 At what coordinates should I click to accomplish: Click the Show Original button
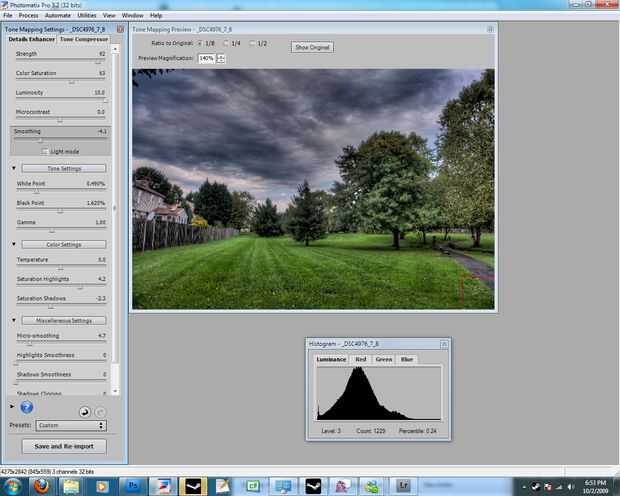point(312,47)
